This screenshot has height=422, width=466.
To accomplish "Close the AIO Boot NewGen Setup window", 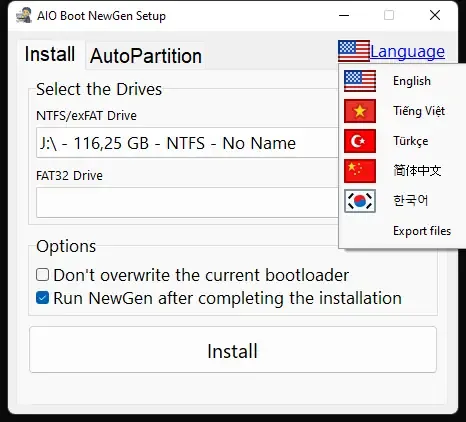I will [x=435, y=15].
